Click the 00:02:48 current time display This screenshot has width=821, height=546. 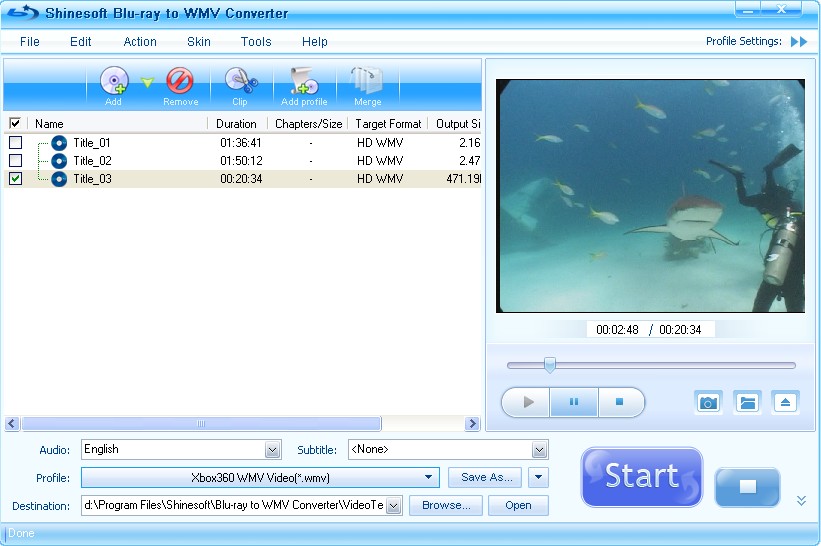coord(617,330)
